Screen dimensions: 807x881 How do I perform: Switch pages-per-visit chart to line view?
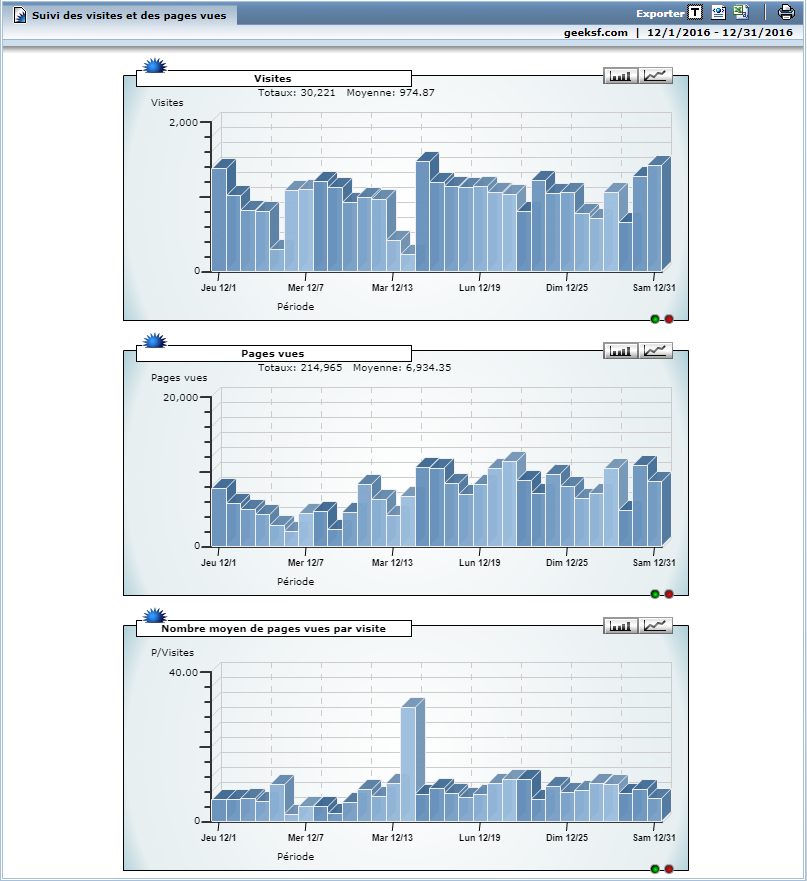pyautogui.click(x=655, y=625)
